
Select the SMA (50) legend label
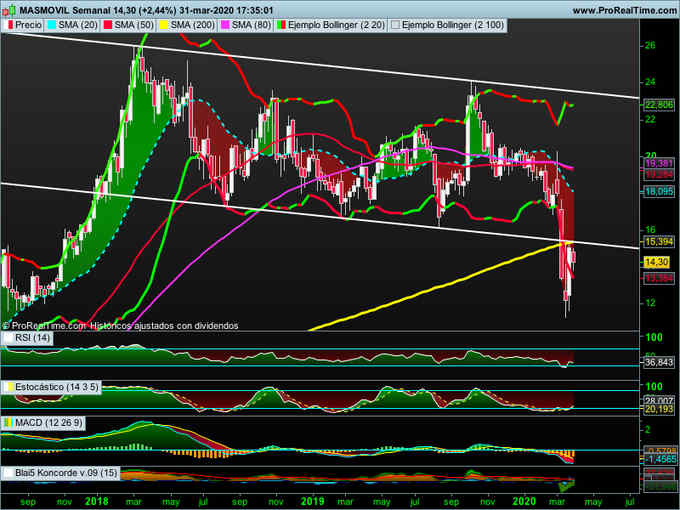point(134,25)
